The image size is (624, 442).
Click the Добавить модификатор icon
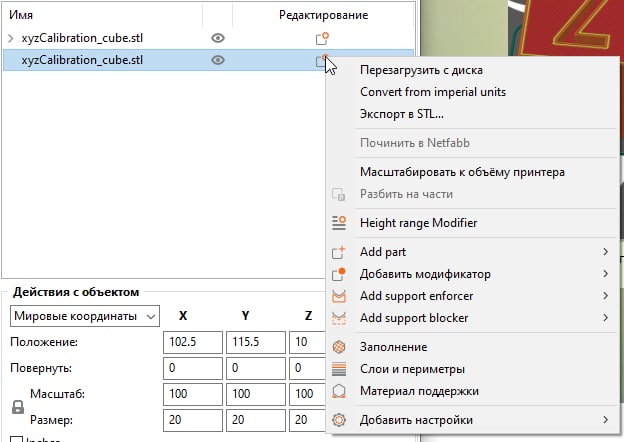click(x=339, y=274)
